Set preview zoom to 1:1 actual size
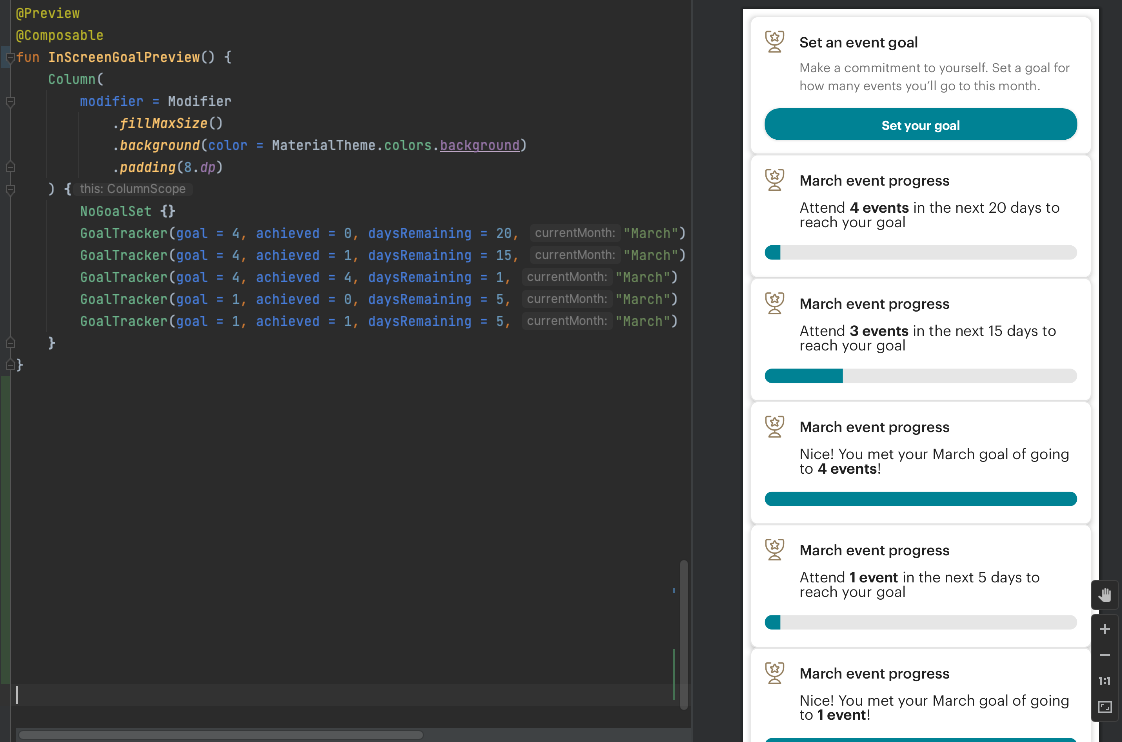The height and width of the screenshot is (742, 1122). (1104, 681)
